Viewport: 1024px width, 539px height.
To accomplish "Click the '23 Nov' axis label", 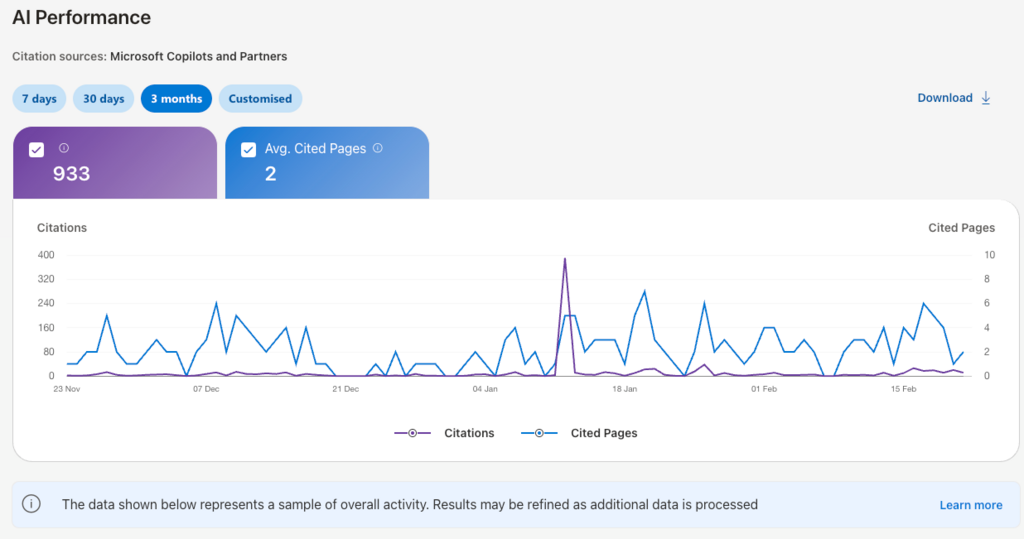I will (67, 389).
